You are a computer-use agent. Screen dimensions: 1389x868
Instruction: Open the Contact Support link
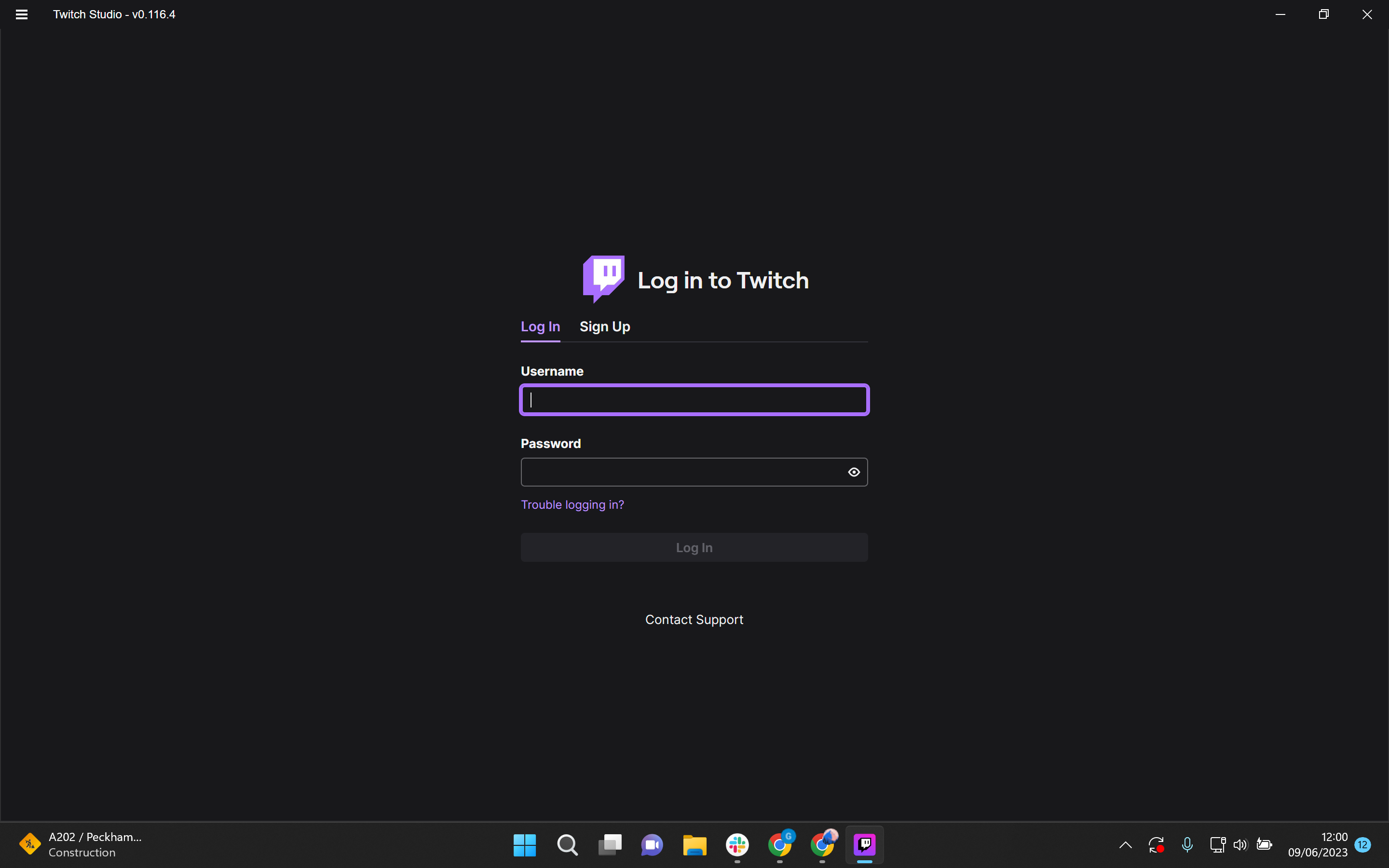[x=694, y=620]
